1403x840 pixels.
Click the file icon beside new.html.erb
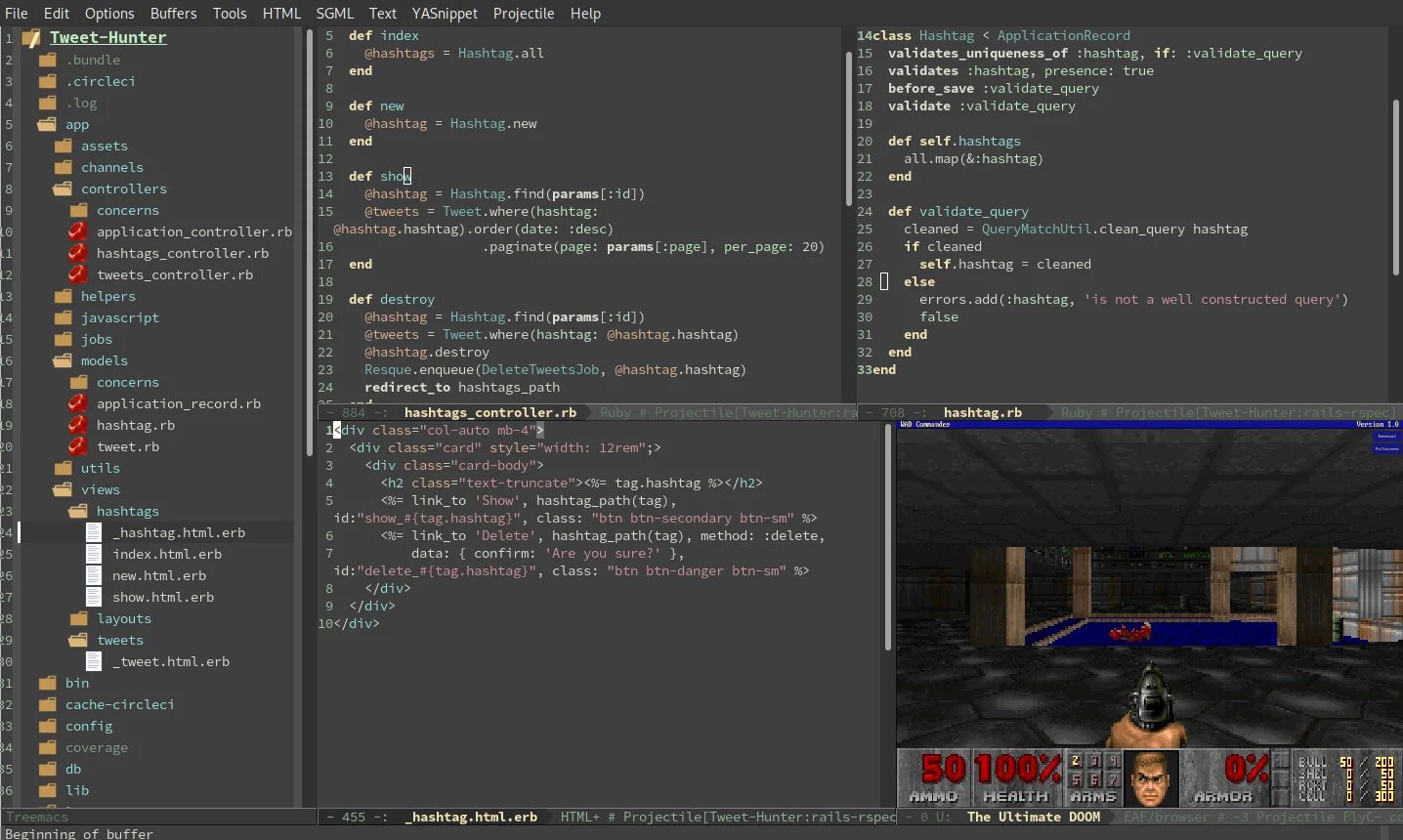coord(94,575)
